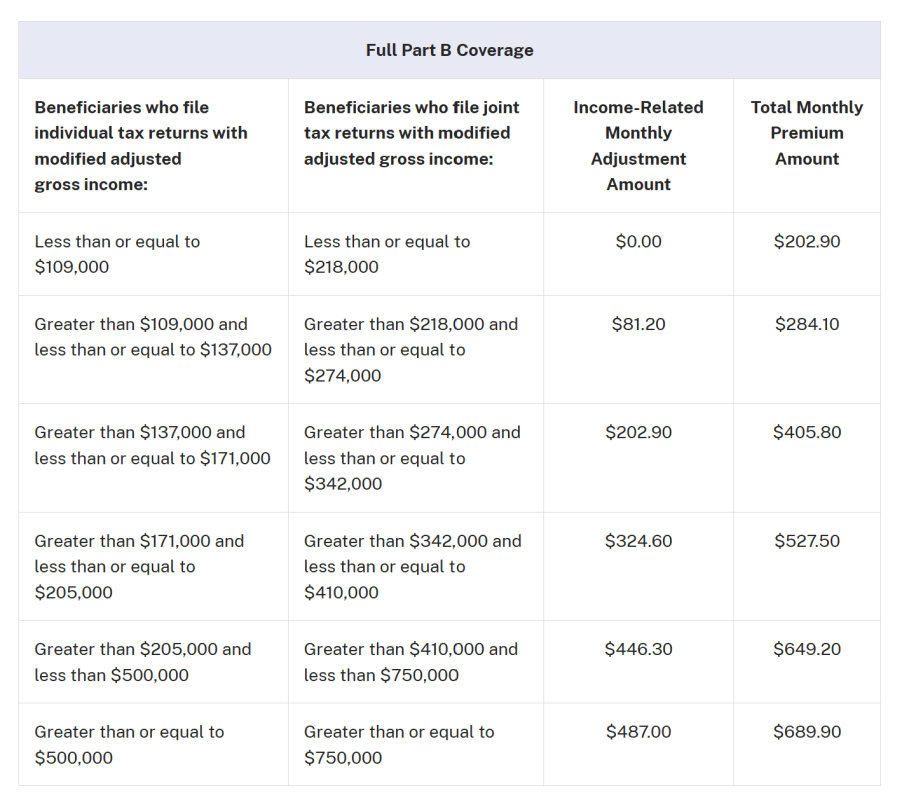909x800 pixels.
Task: Select the $0.00 adjustment amount cell
Action: point(638,242)
